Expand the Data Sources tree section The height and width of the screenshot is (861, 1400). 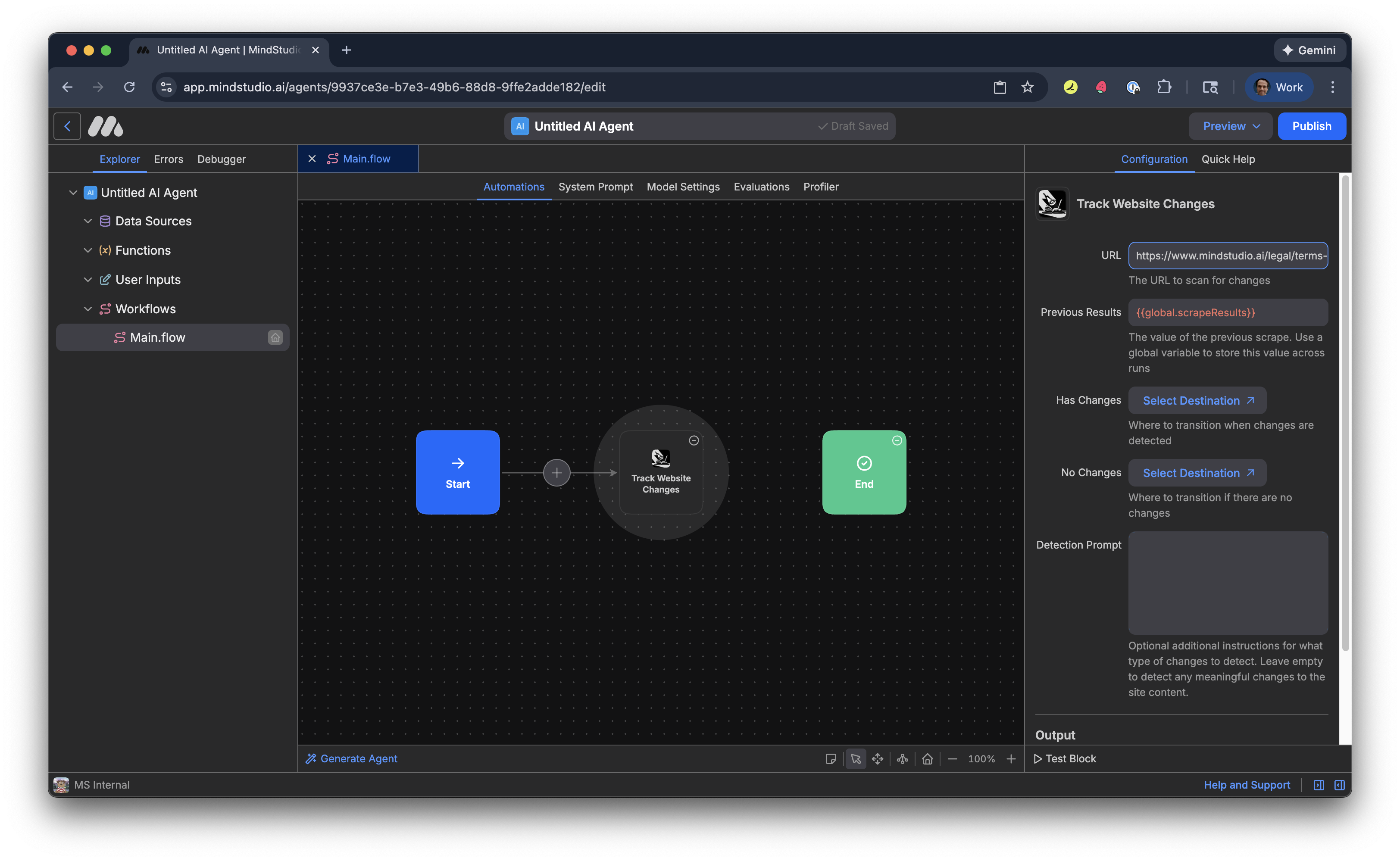pos(87,221)
